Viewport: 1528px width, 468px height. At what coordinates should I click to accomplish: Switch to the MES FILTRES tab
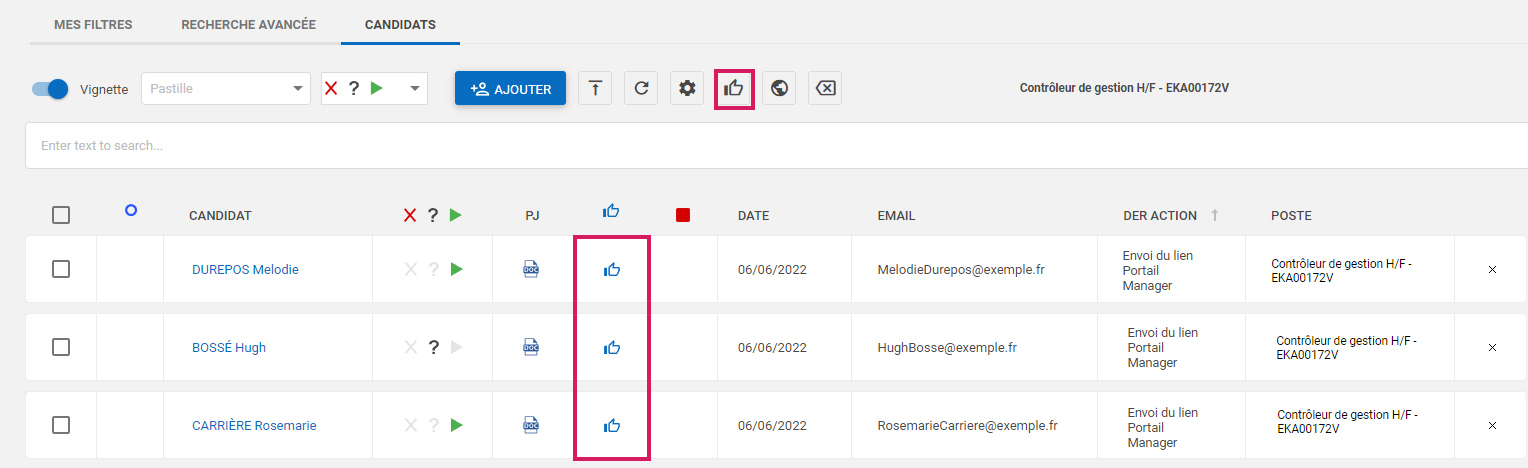tap(93, 24)
